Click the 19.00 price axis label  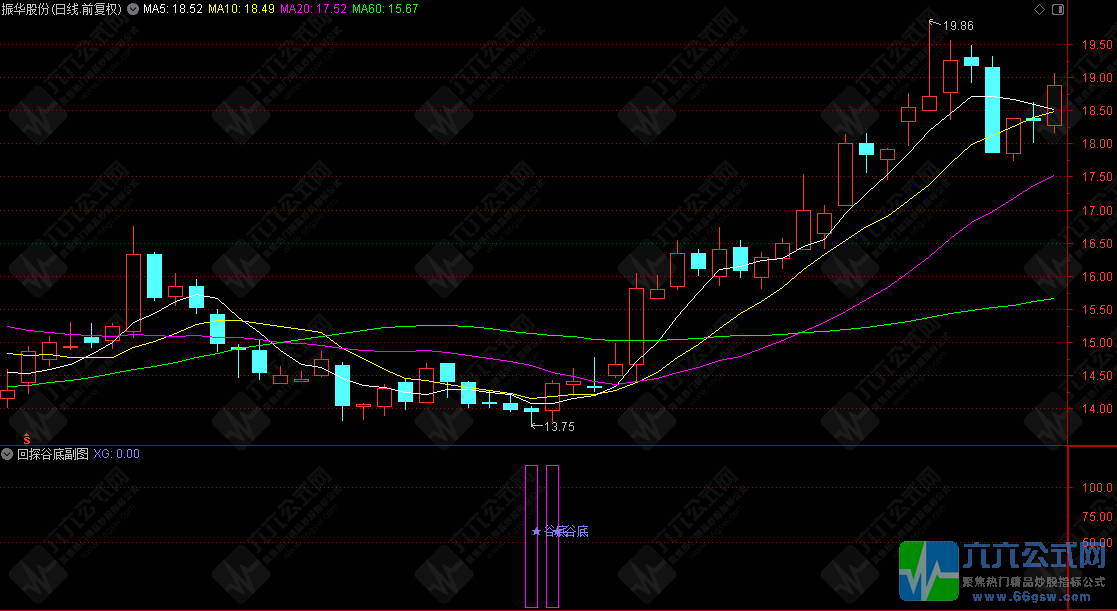(x=1097, y=78)
